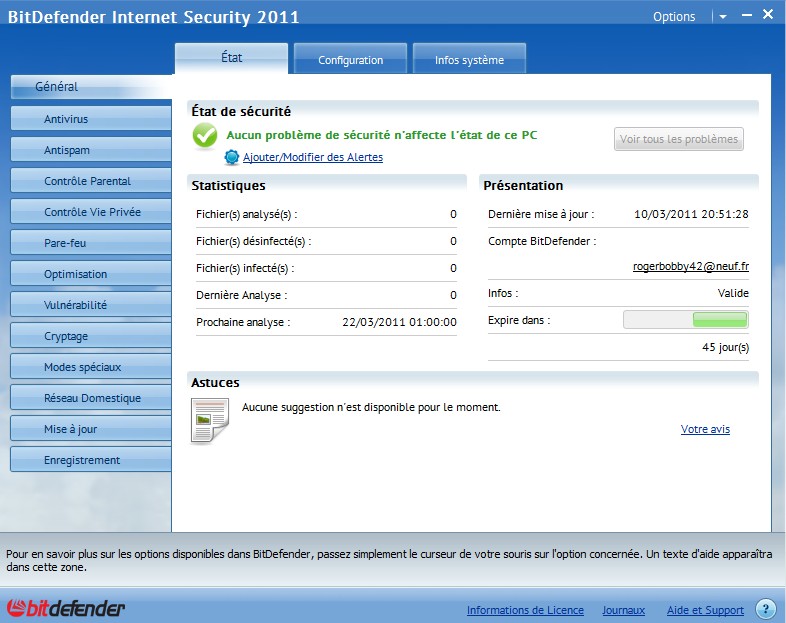This screenshot has width=786, height=623.
Task: Click the bitdefender logo at the bottom
Action: click(x=66, y=608)
